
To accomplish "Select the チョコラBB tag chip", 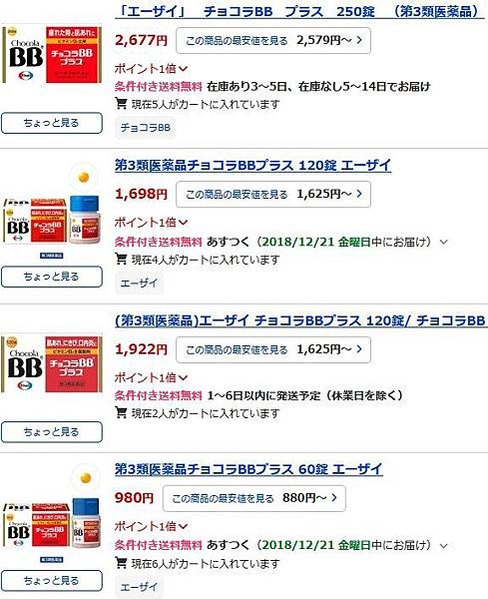I will 145,128.
